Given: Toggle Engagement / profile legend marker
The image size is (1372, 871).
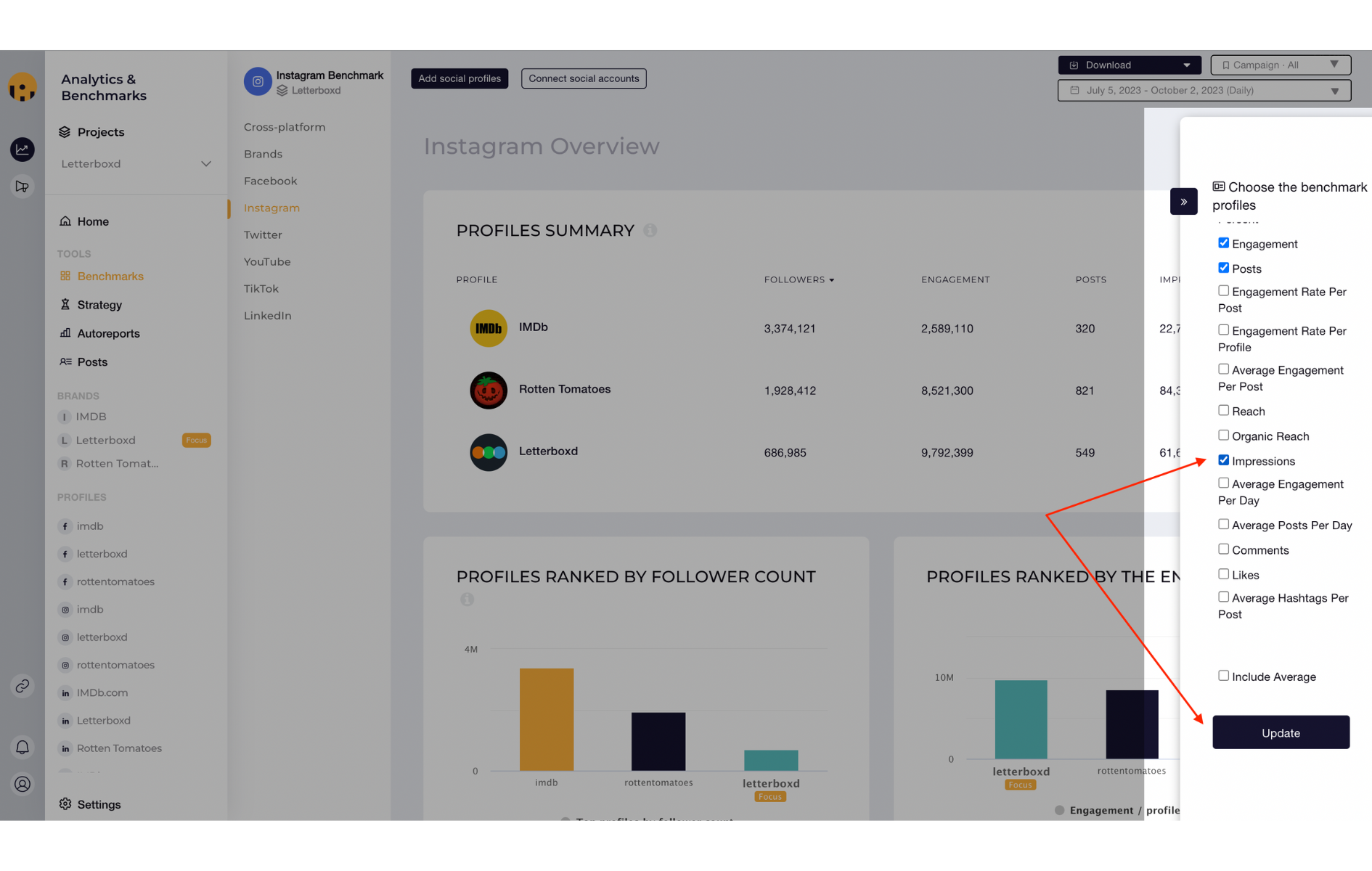Looking at the screenshot, I should coord(1060,810).
